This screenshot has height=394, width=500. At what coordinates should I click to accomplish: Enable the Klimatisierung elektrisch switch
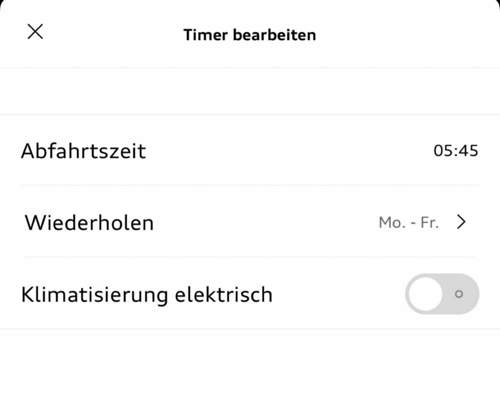(x=442, y=294)
